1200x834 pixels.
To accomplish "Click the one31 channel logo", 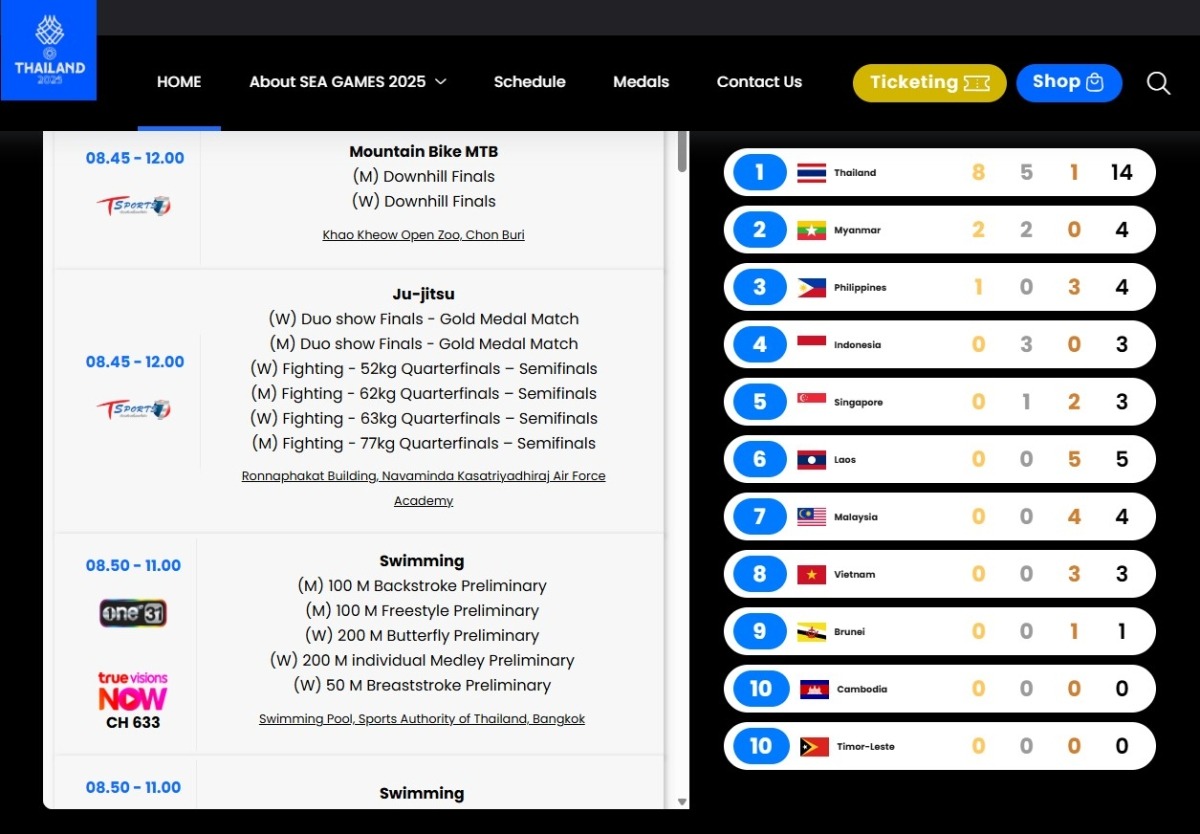I will point(133,612).
